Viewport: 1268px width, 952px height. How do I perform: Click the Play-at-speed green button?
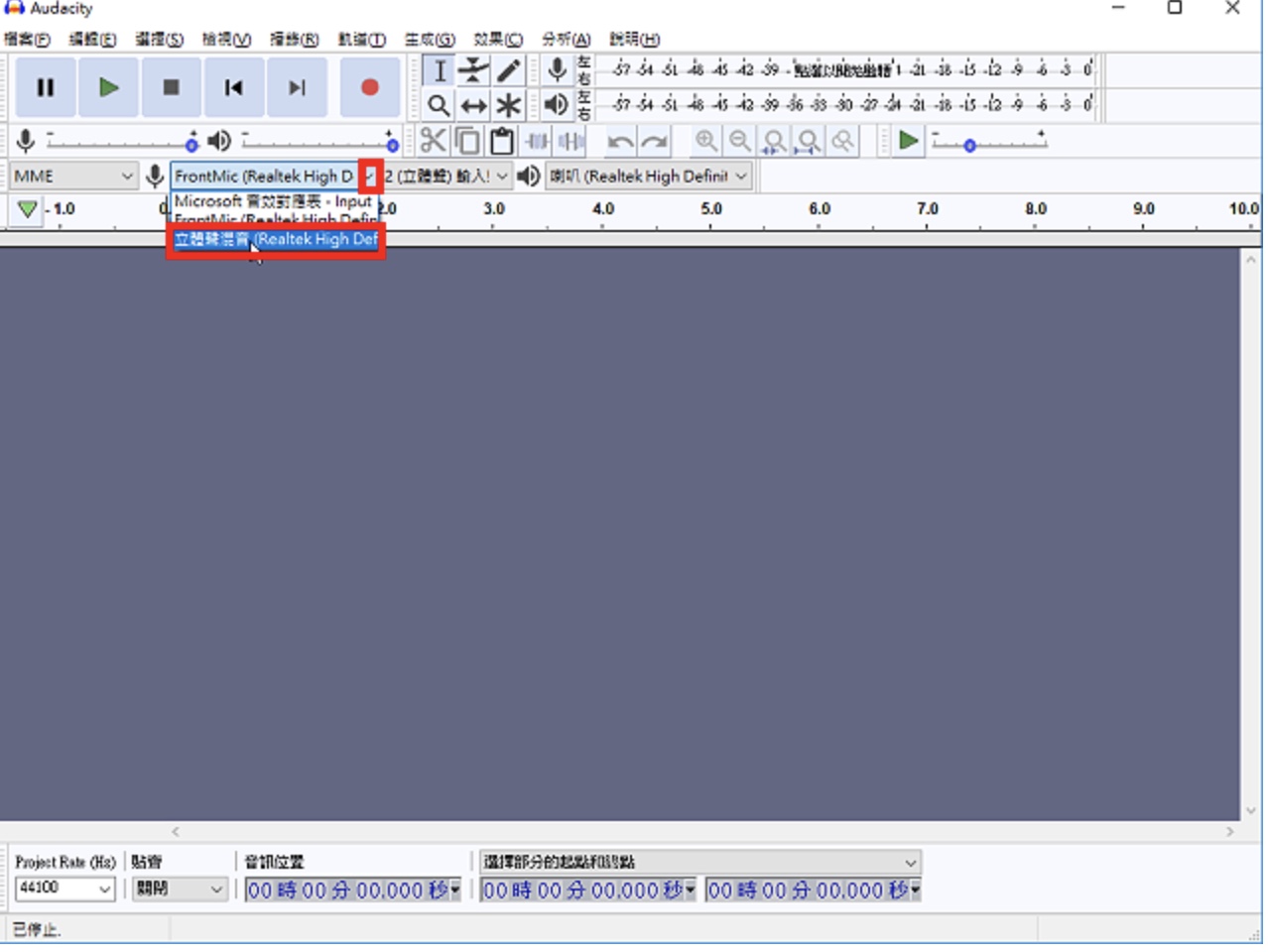pos(907,141)
